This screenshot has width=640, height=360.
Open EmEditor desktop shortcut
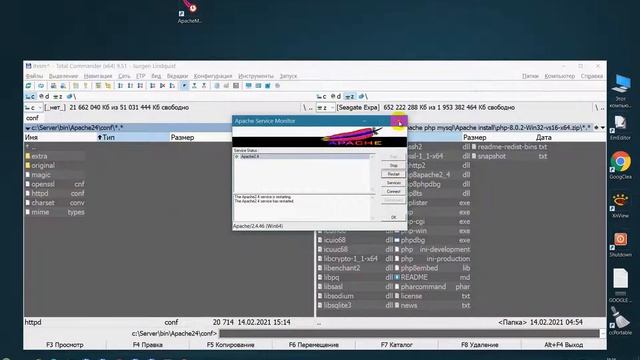(x=620, y=127)
